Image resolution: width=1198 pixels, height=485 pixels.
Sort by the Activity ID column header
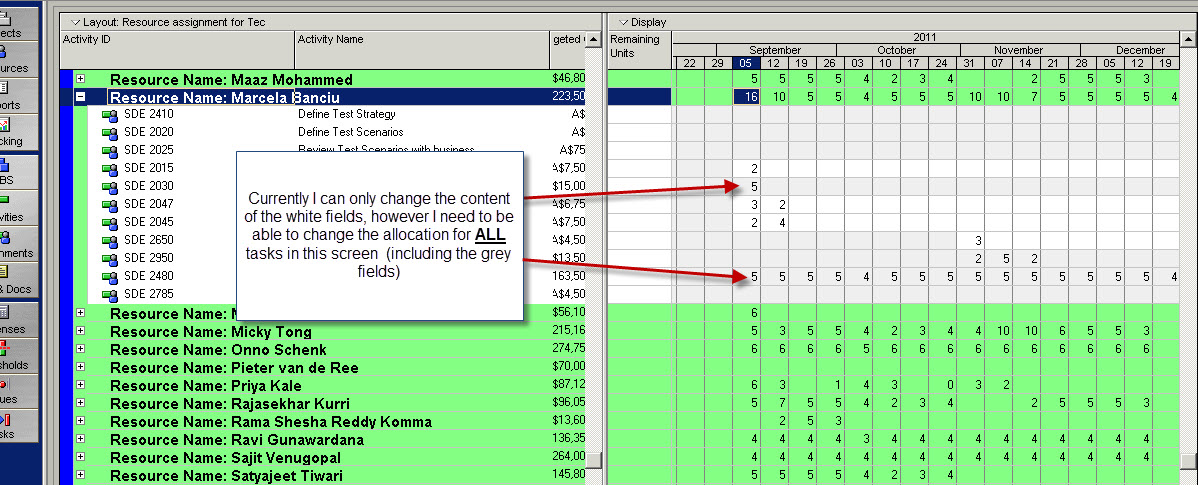(177, 50)
